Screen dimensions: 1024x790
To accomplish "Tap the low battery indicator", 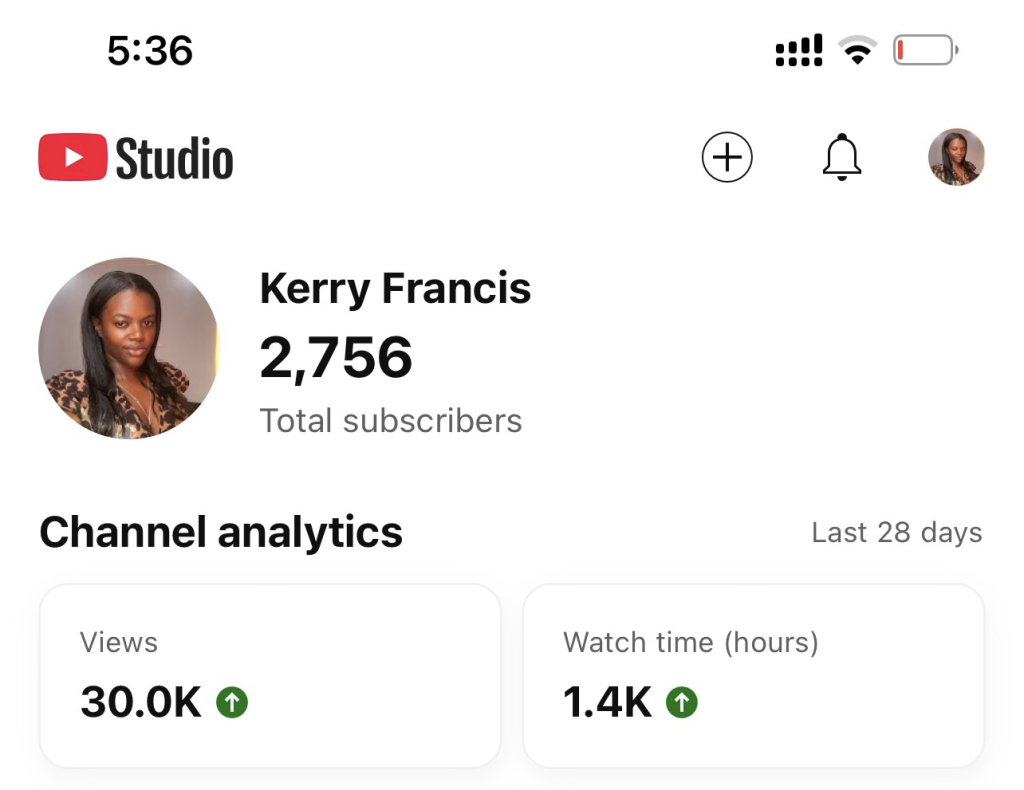I will coord(925,50).
